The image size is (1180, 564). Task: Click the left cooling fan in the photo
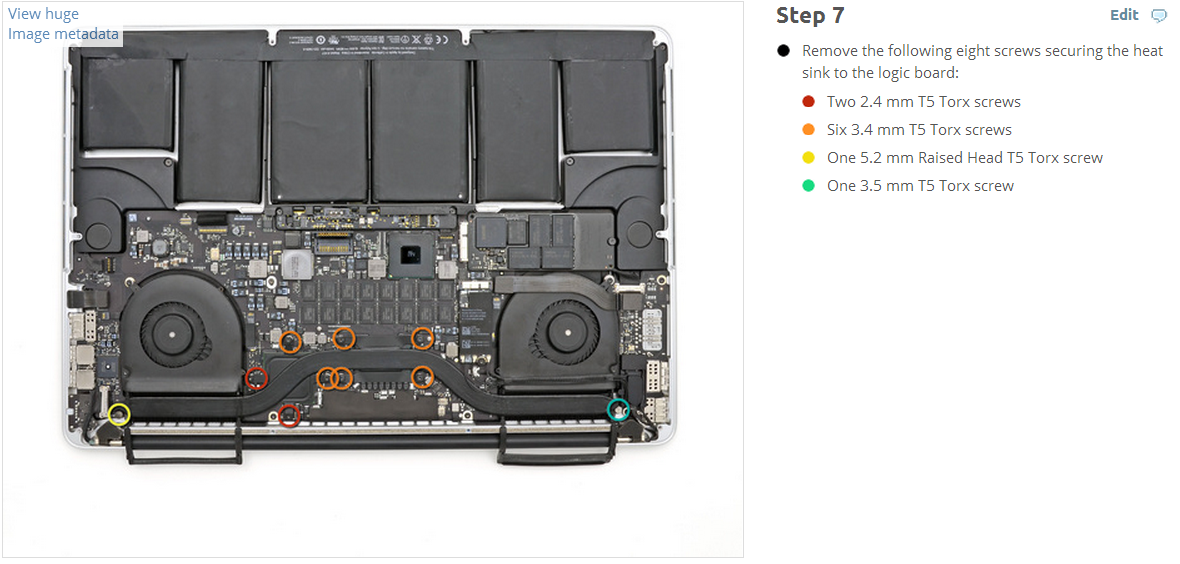pyautogui.click(x=175, y=331)
